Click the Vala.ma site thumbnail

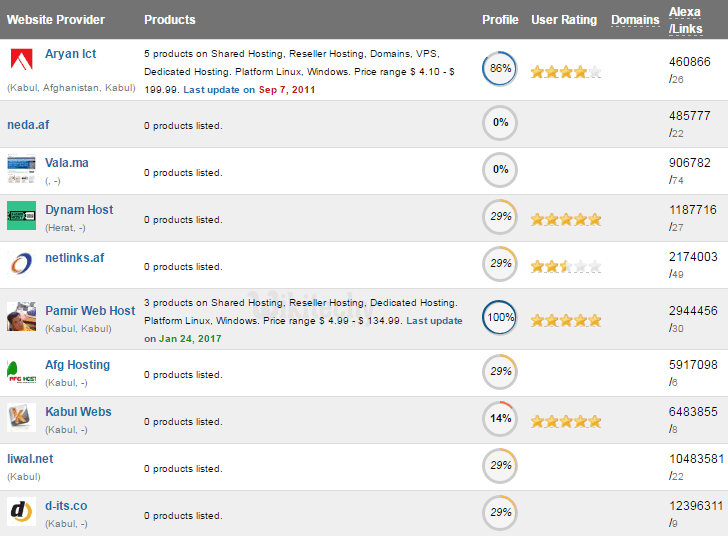21,170
